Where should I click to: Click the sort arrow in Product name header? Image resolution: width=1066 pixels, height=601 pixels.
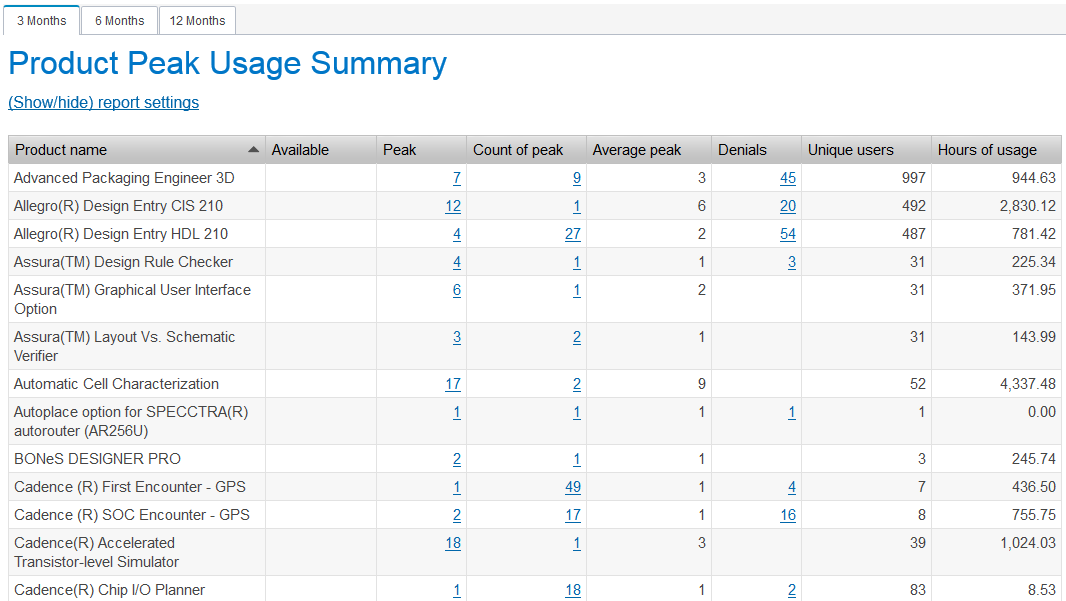point(253,150)
